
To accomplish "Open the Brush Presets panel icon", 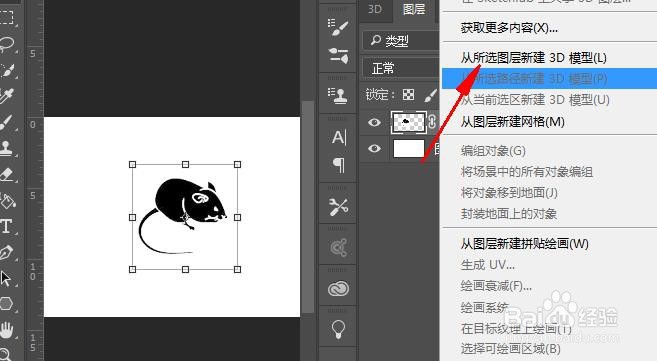I will coord(338,28).
